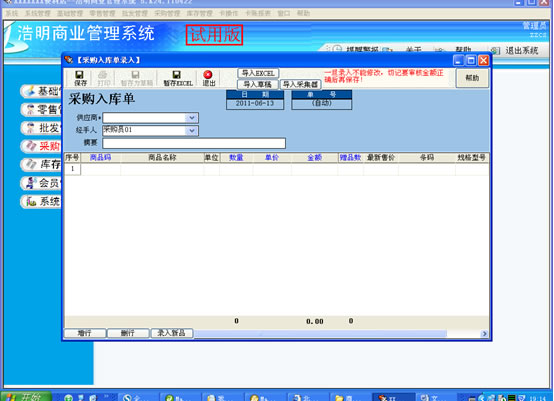This screenshot has width=554, height=401.
Task: Open the 会员 sidebar module button
Action: pyautogui.click(x=41, y=183)
